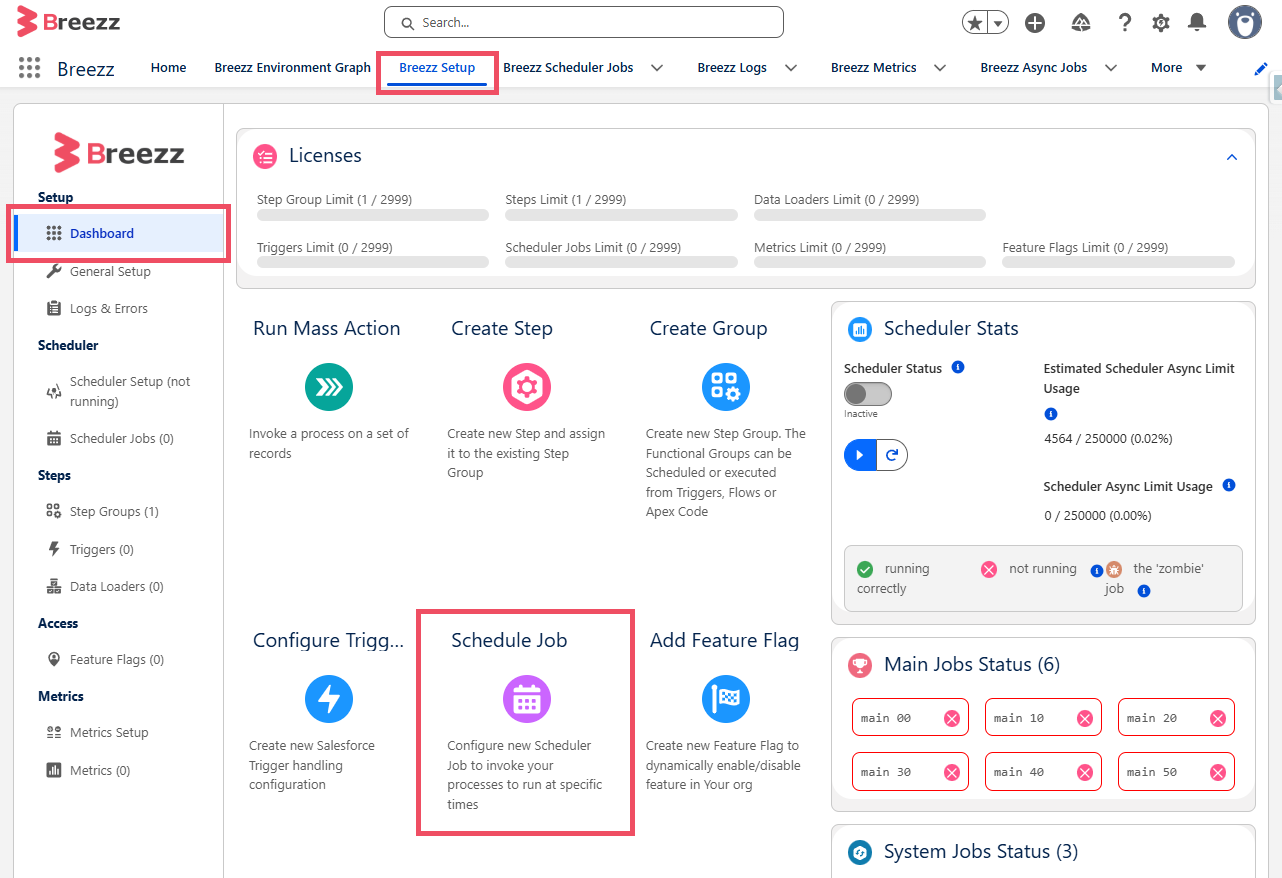1282x878 pixels.
Task: Select the Breezz Setup tab
Action: pyautogui.click(x=437, y=68)
